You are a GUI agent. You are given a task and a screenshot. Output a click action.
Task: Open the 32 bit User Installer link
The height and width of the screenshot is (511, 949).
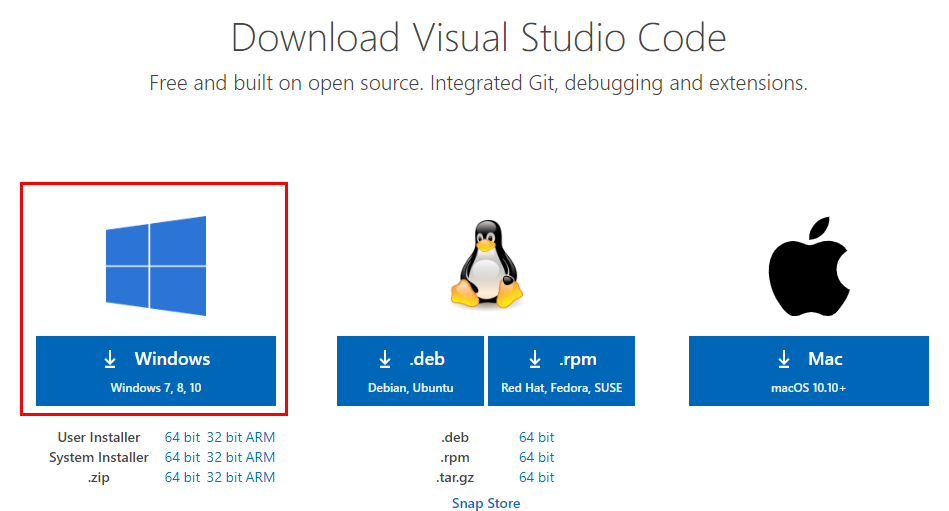[224, 437]
